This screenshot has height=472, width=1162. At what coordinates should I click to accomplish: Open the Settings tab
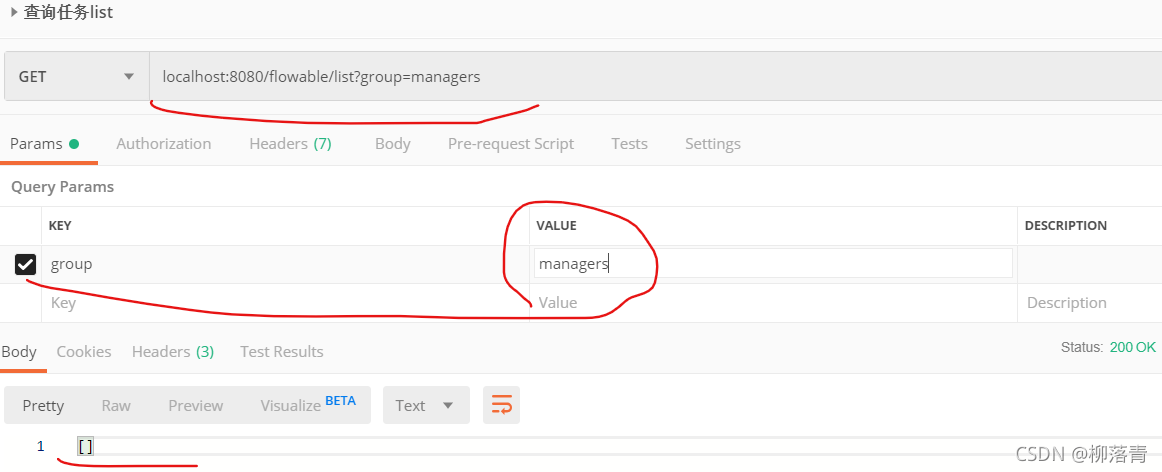713,144
